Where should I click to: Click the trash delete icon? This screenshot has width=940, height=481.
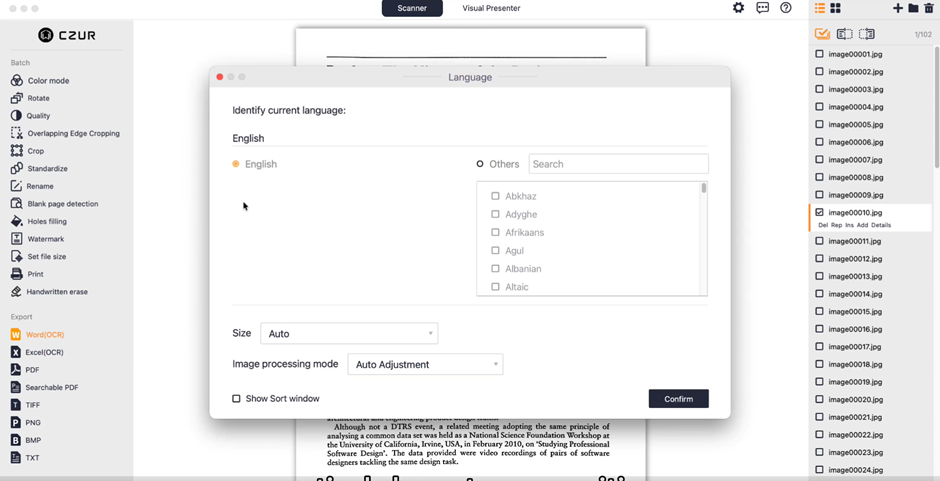pos(929,8)
